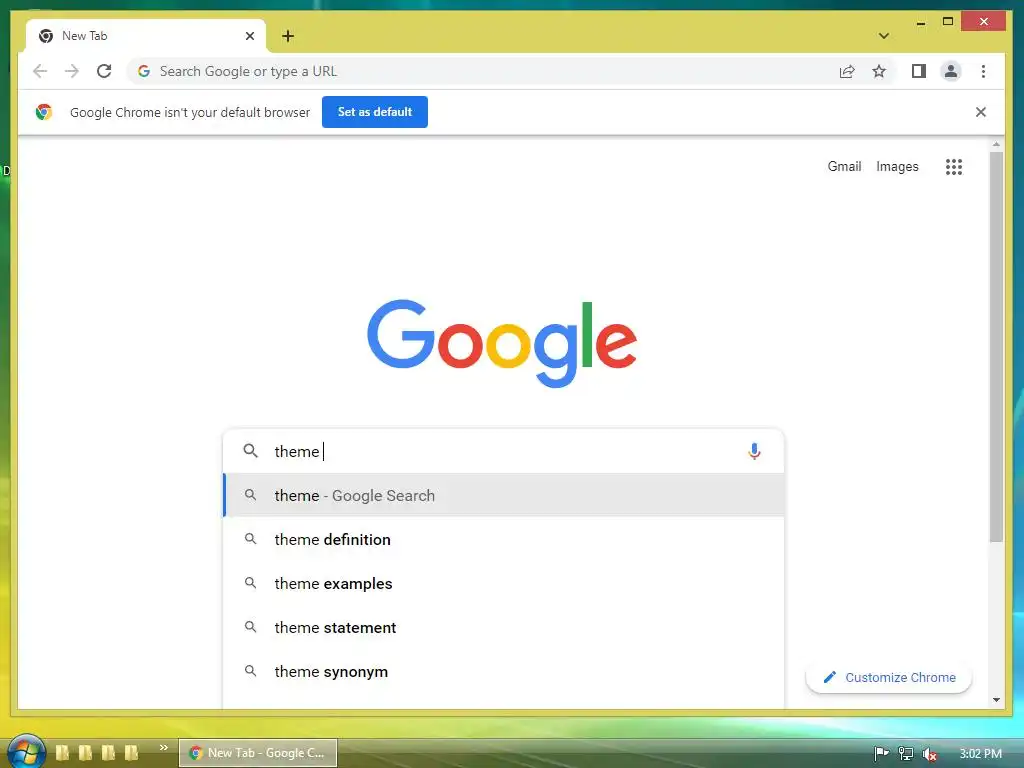Click the fourth quick launch taskbar icon

(131, 753)
